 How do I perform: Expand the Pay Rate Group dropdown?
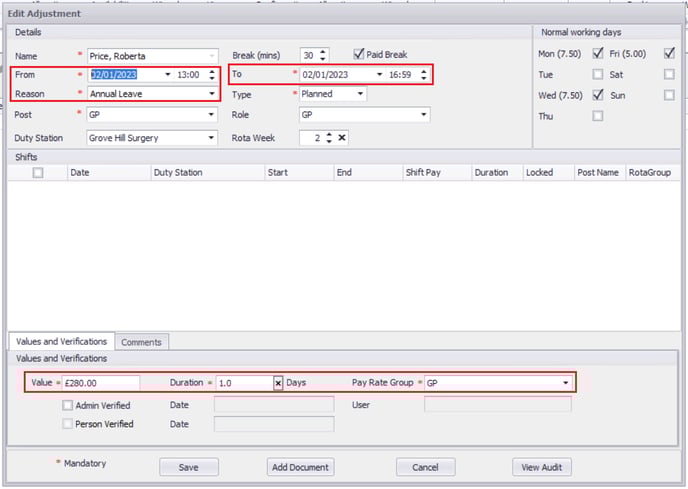pos(567,383)
